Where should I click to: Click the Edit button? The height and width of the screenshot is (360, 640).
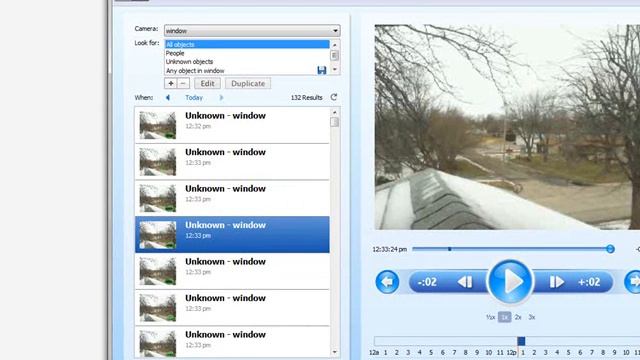click(207, 83)
